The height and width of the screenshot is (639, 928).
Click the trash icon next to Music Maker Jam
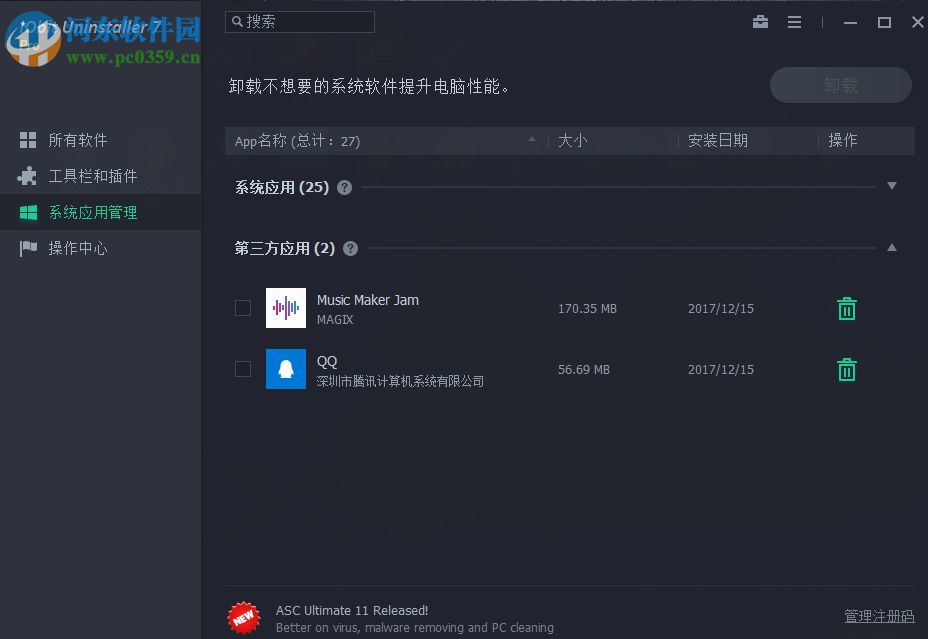click(x=846, y=308)
